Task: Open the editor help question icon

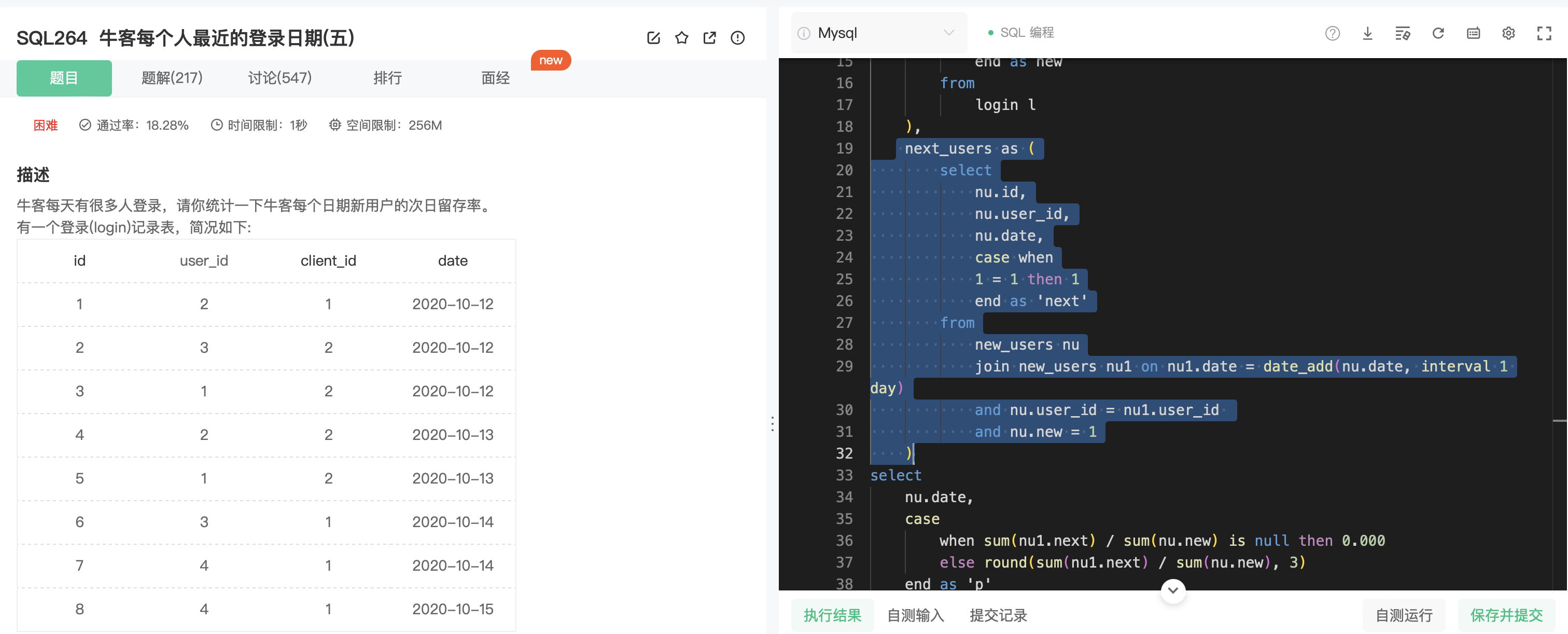Action: pos(1332,33)
